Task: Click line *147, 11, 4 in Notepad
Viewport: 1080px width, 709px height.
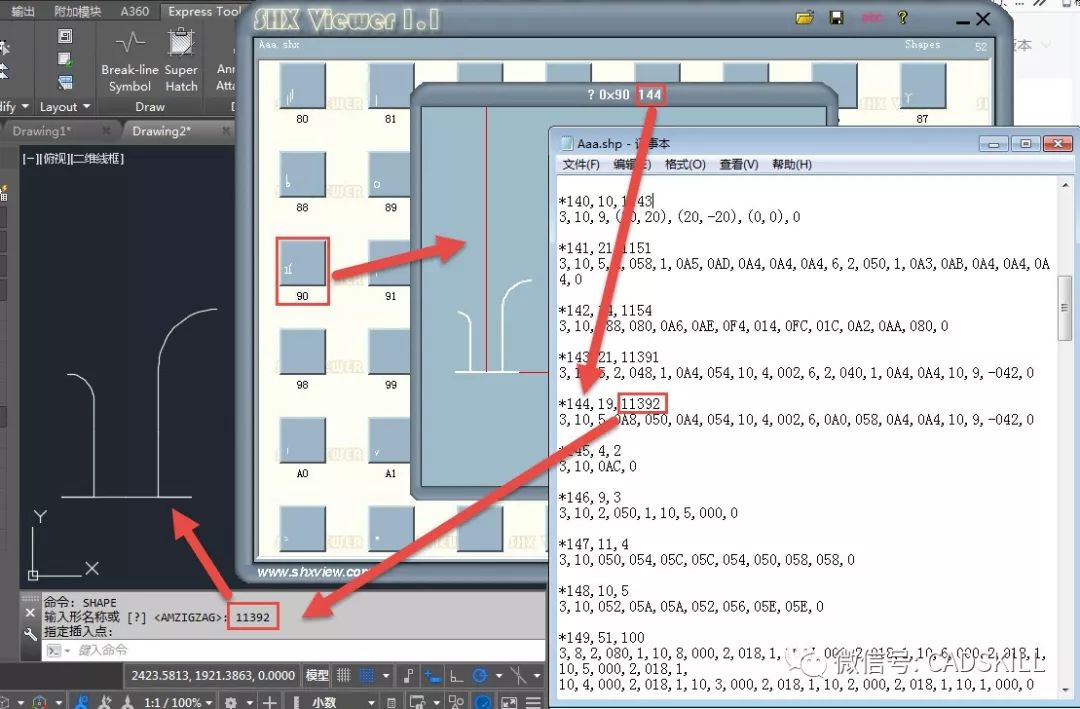Action: point(594,544)
